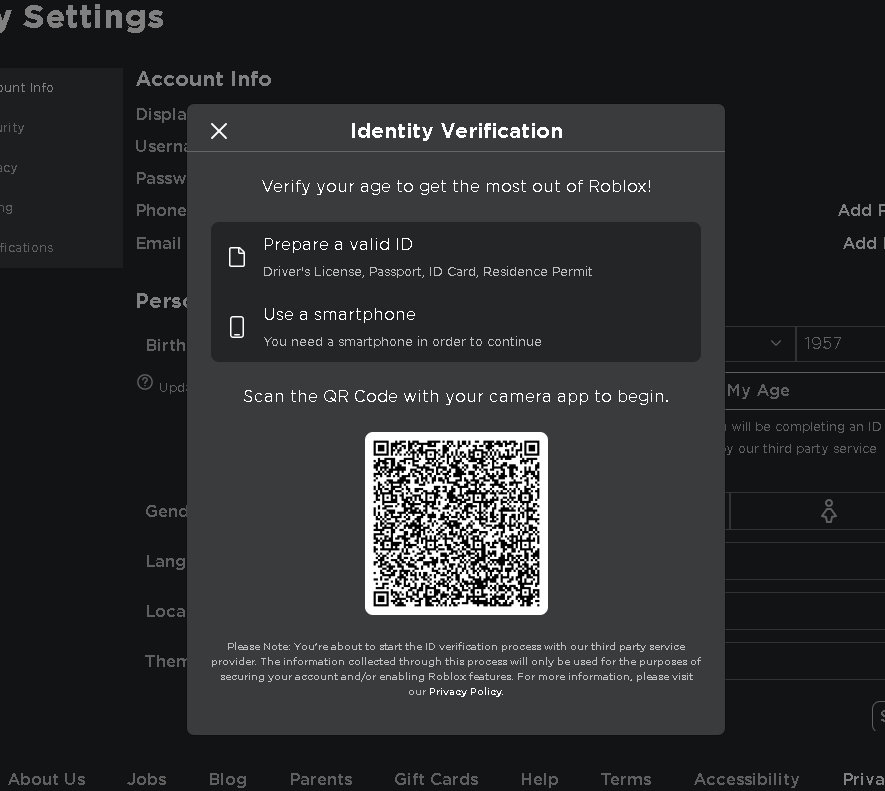Open Blog footer link

pyautogui.click(x=228, y=779)
